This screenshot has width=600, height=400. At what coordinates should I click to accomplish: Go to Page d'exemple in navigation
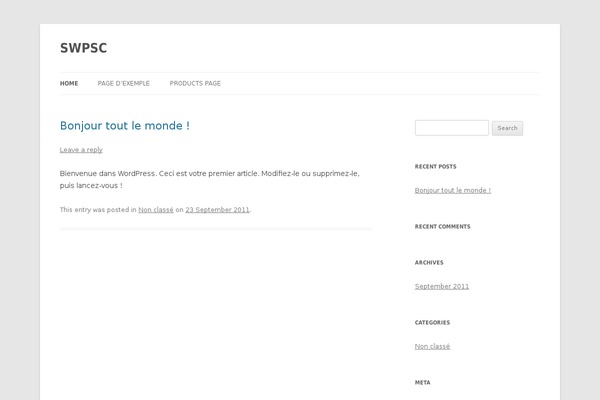coord(124,83)
